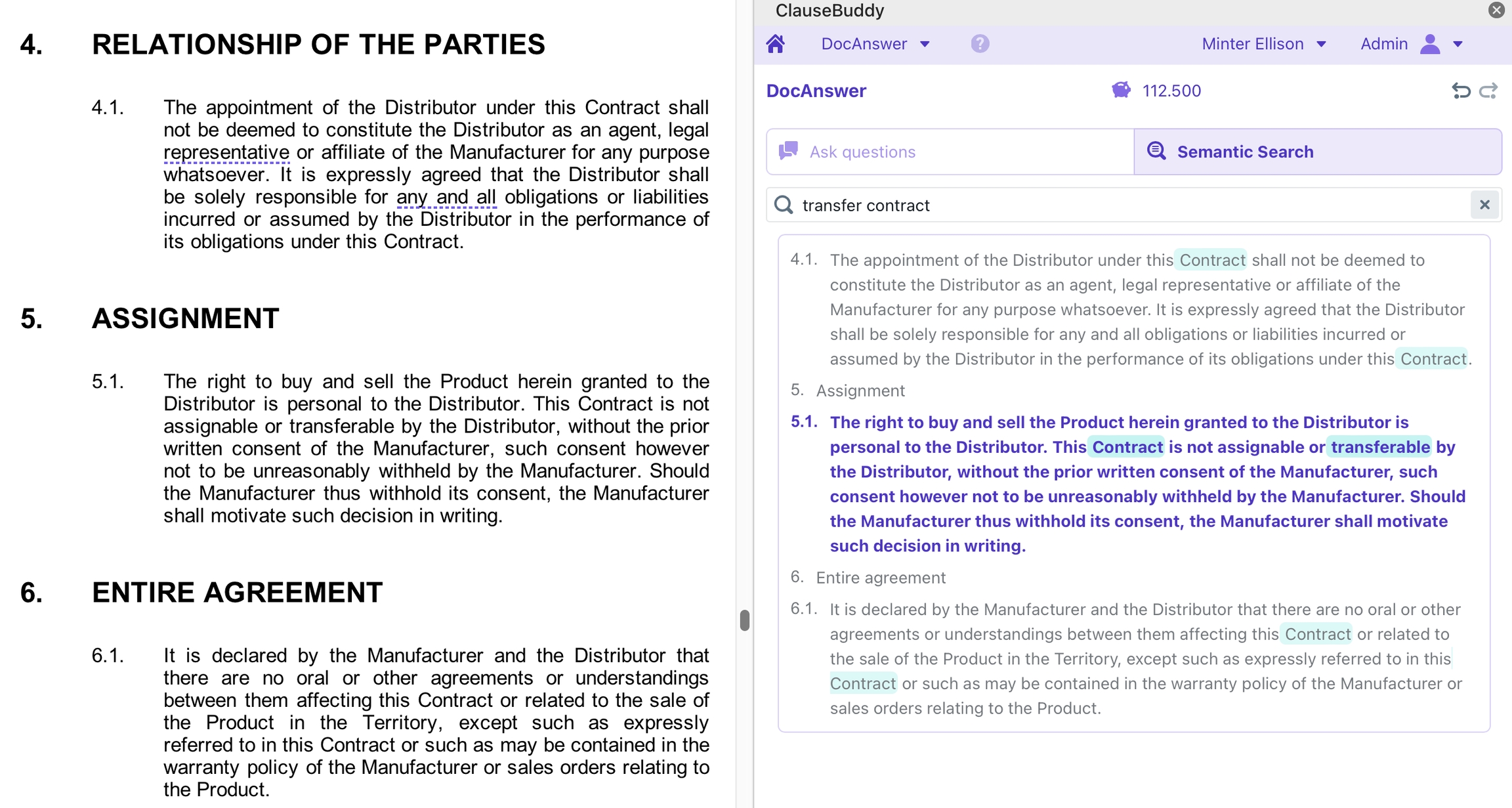The width and height of the screenshot is (1512, 808).
Task: Click the Admin user profile icon
Action: (x=1429, y=44)
